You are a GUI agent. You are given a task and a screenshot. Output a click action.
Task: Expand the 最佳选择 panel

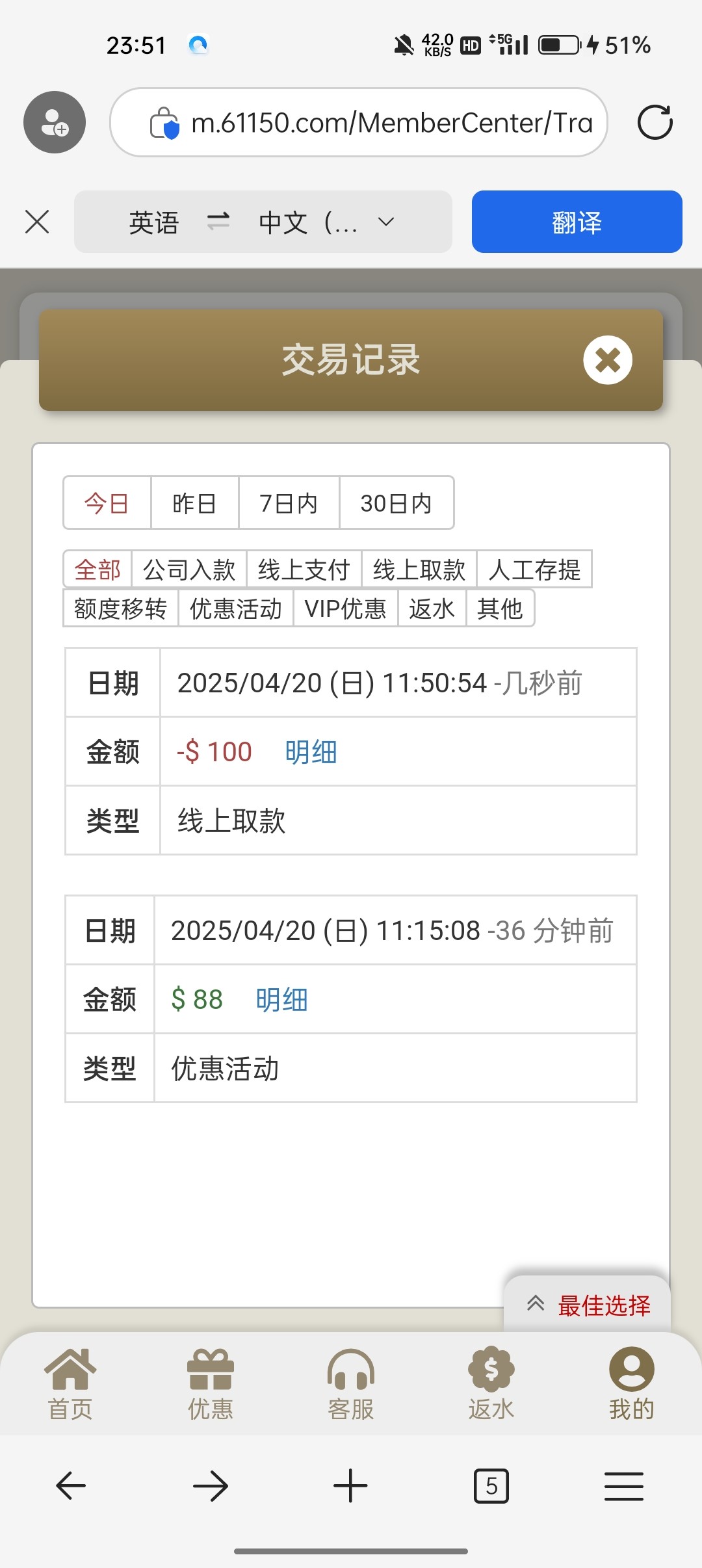coord(588,1305)
